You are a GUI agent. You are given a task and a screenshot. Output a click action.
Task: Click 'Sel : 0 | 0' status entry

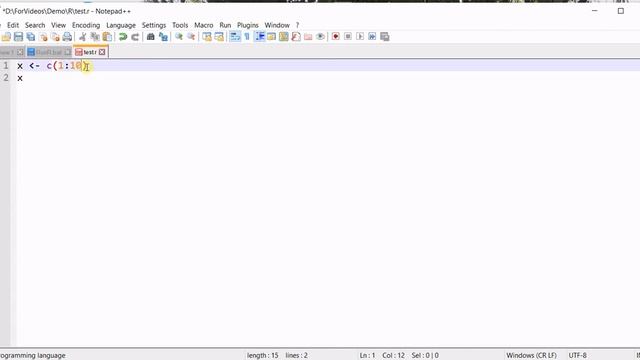pyautogui.click(x=425, y=356)
